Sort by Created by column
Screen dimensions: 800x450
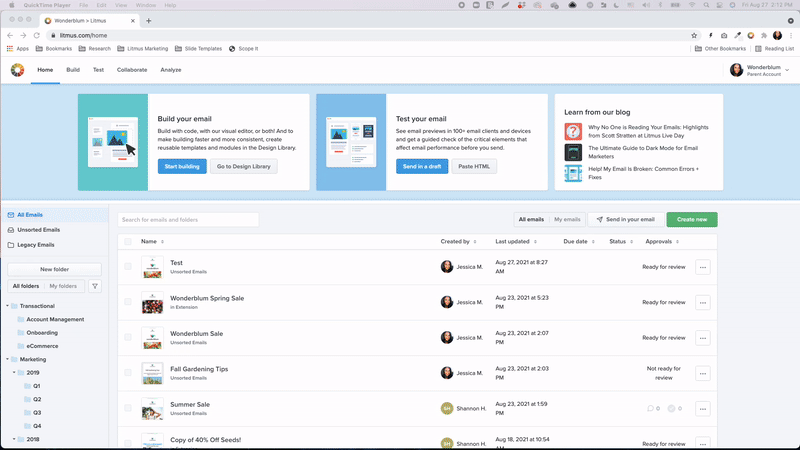[458, 241]
